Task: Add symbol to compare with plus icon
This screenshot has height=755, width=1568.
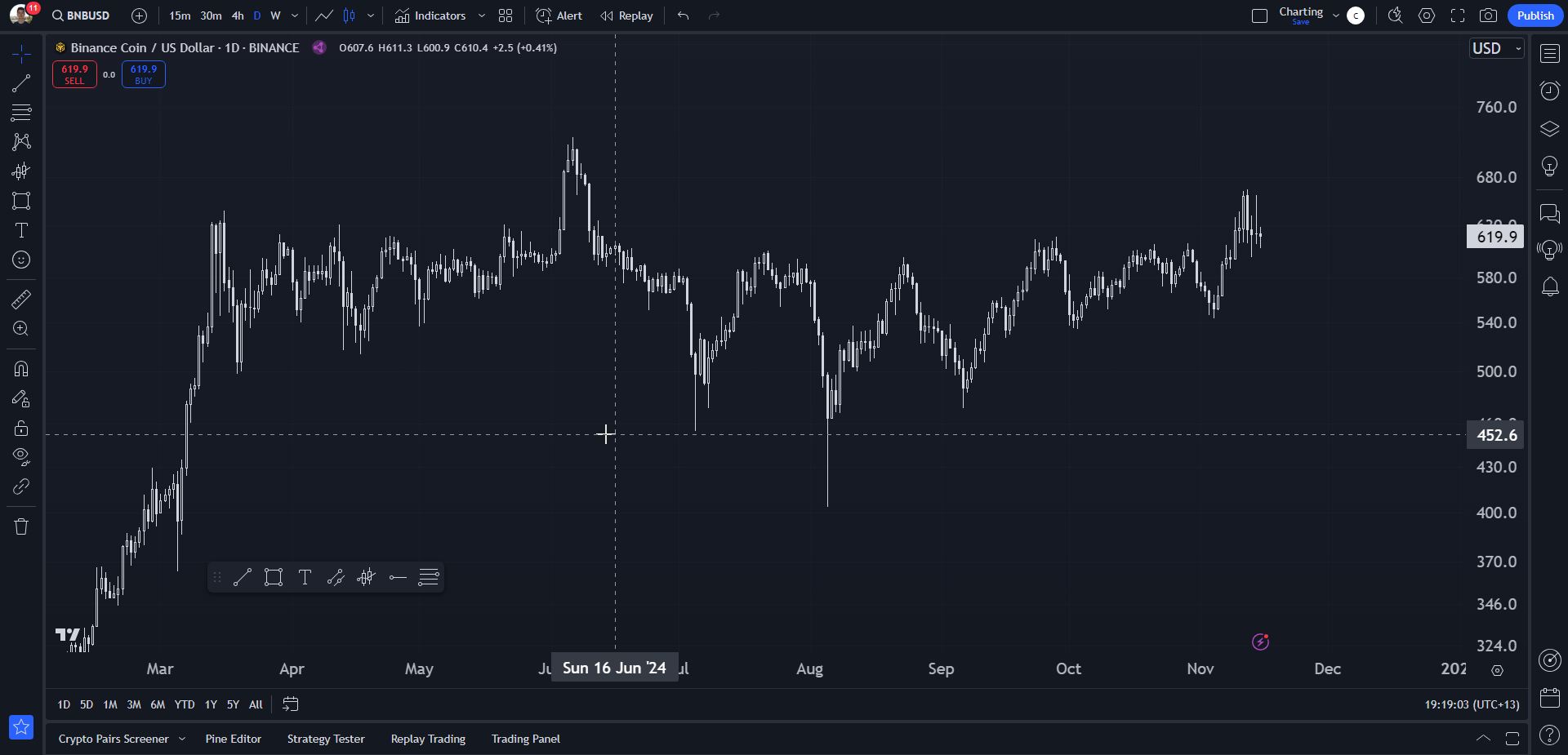Action: click(140, 16)
